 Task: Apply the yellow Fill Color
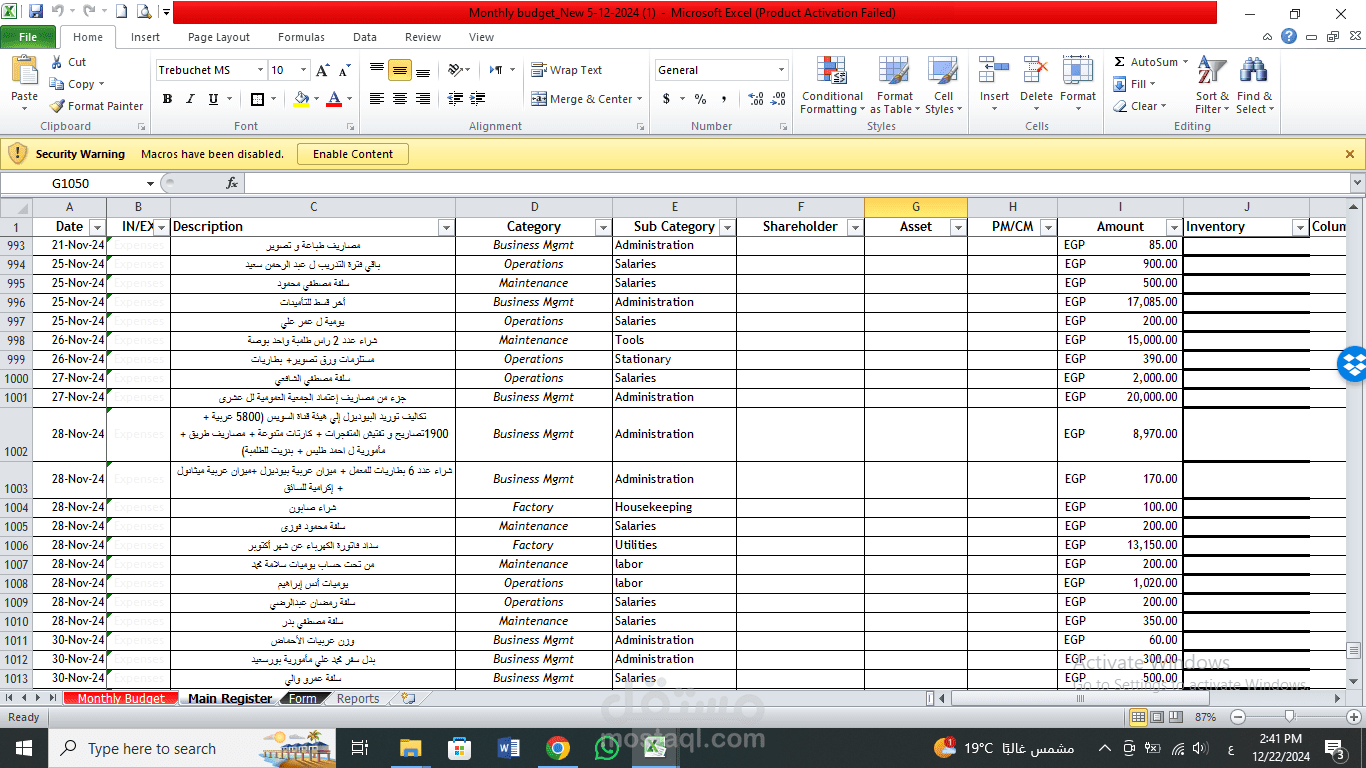[302, 99]
